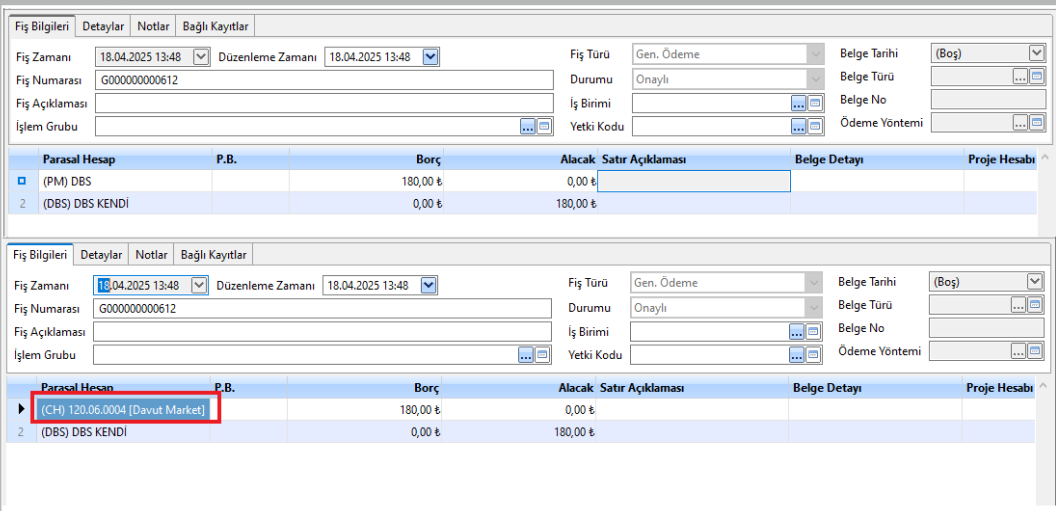Open Yetki Kodu lookup ellipsis in lower panel
The width and height of the screenshot is (1056, 511).
797,355
